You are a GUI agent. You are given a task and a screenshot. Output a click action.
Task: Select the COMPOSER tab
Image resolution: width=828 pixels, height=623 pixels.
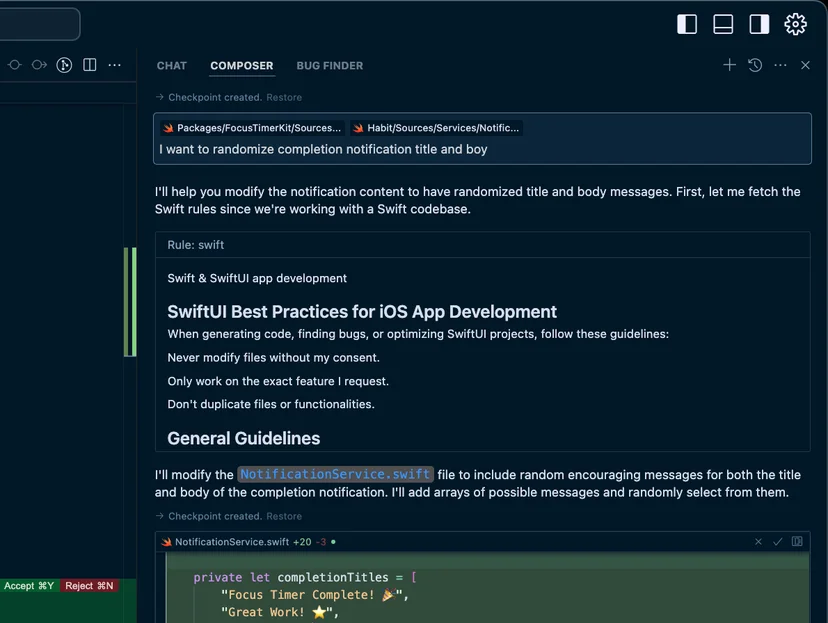coord(242,65)
